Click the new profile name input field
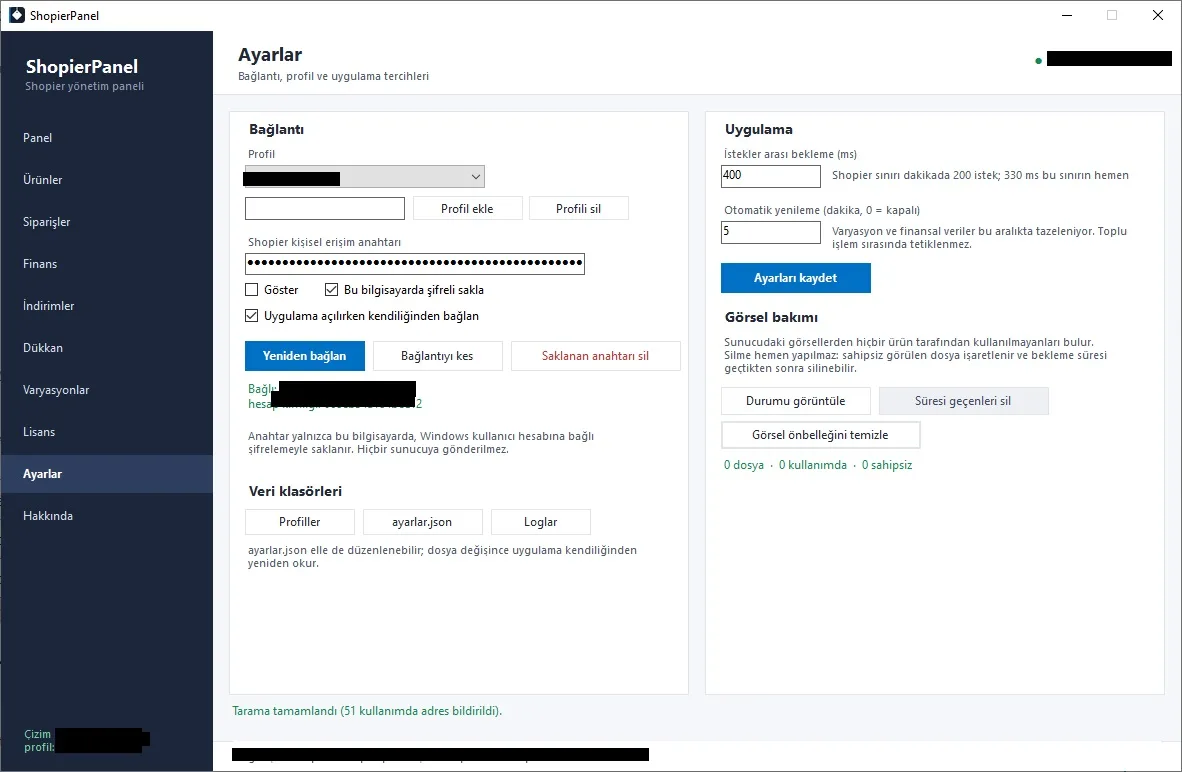Viewport: 1182px width, 772px height. (x=325, y=209)
